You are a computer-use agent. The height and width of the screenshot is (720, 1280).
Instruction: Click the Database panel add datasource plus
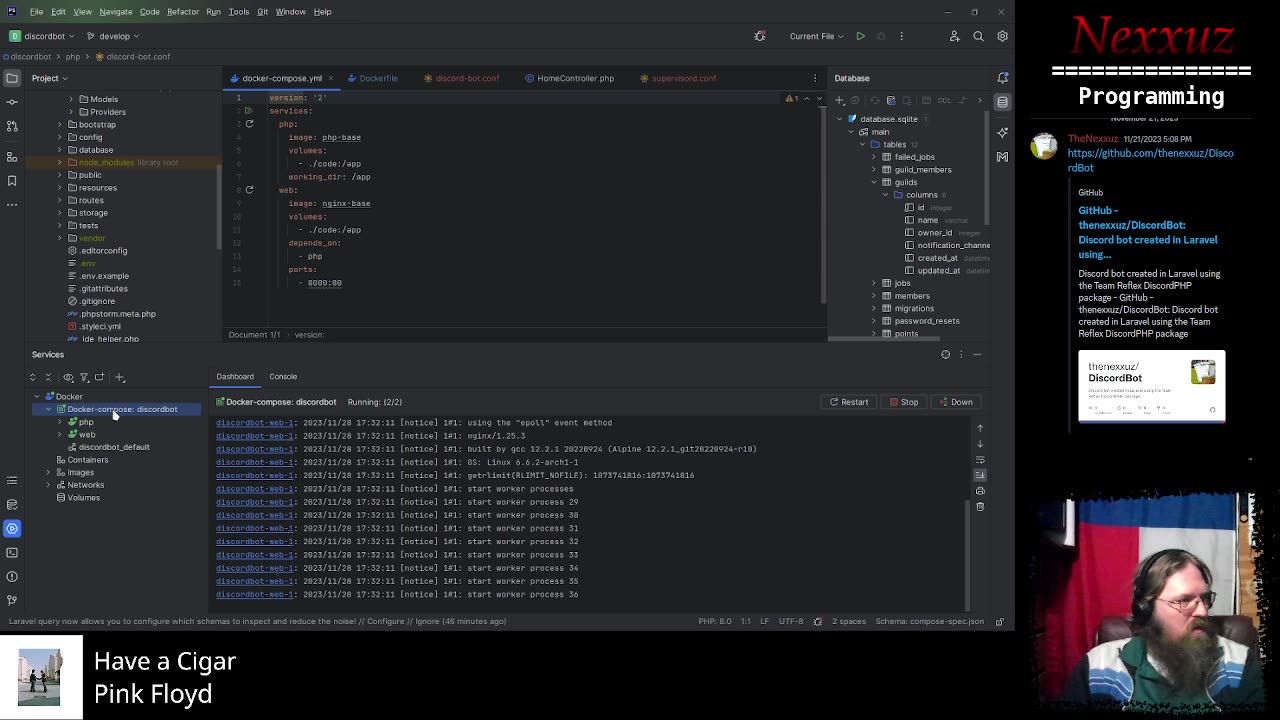[x=840, y=100]
